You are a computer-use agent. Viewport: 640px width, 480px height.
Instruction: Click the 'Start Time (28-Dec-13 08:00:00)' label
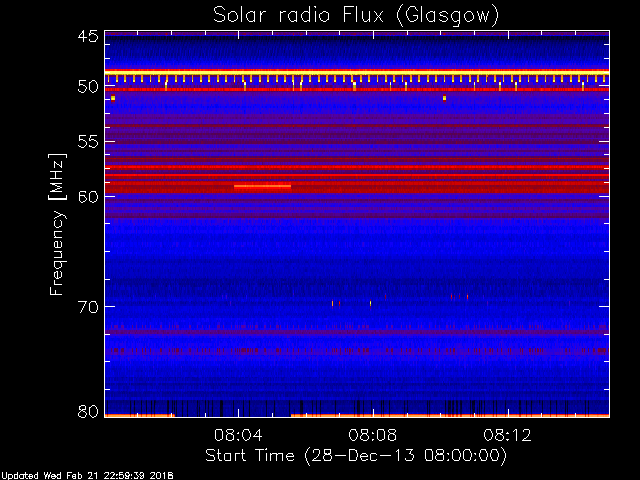click(356, 455)
